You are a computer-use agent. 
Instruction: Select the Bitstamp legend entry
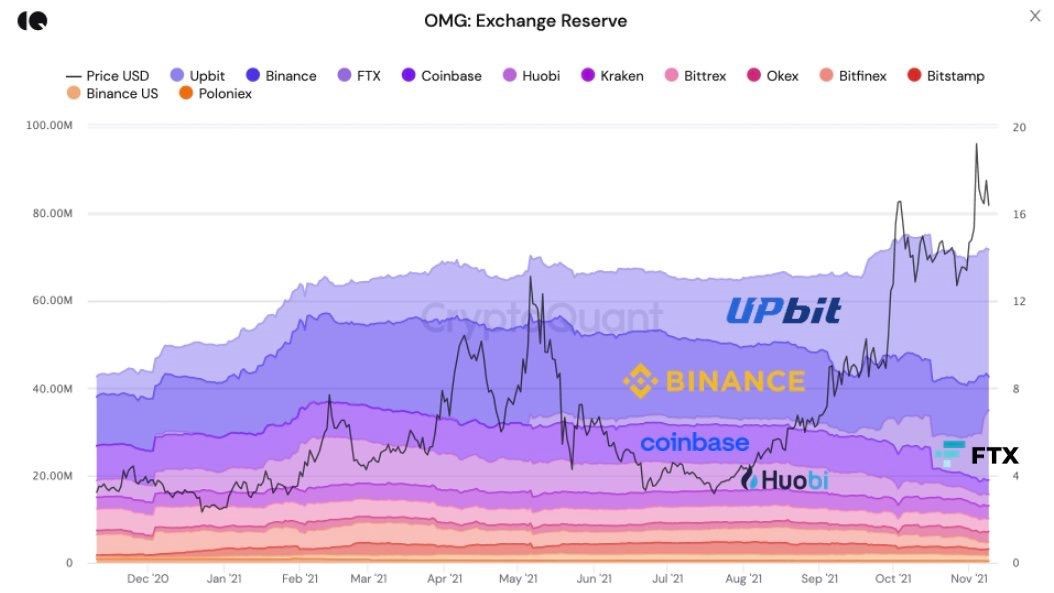point(945,76)
